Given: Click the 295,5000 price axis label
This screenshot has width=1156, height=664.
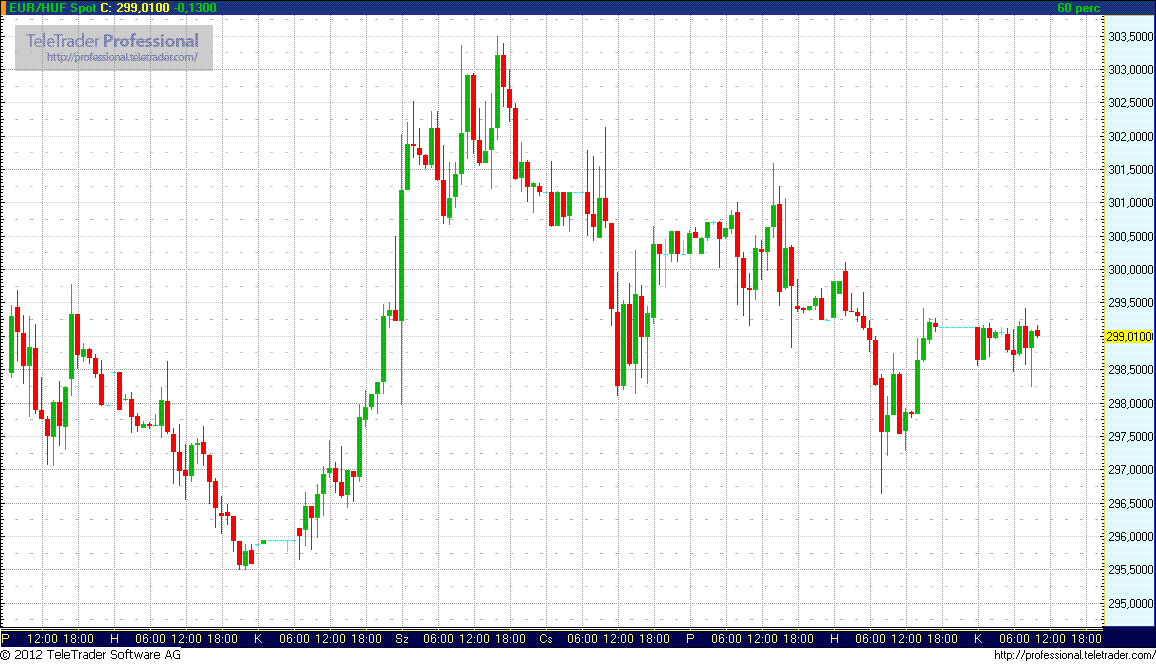Looking at the screenshot, I should point(1131,570).
